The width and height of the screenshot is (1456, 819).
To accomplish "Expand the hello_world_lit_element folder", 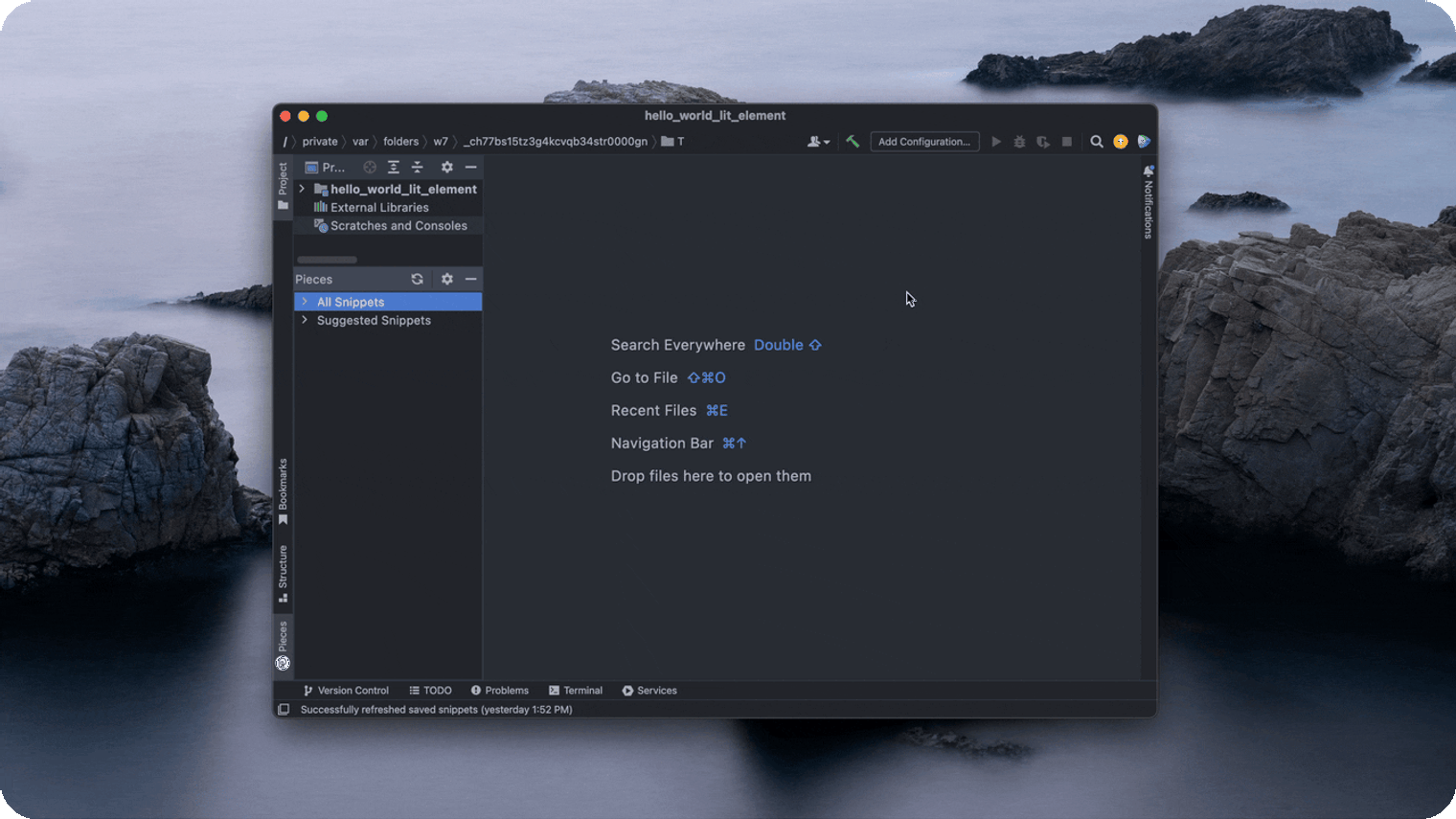I will pos(302,189).
